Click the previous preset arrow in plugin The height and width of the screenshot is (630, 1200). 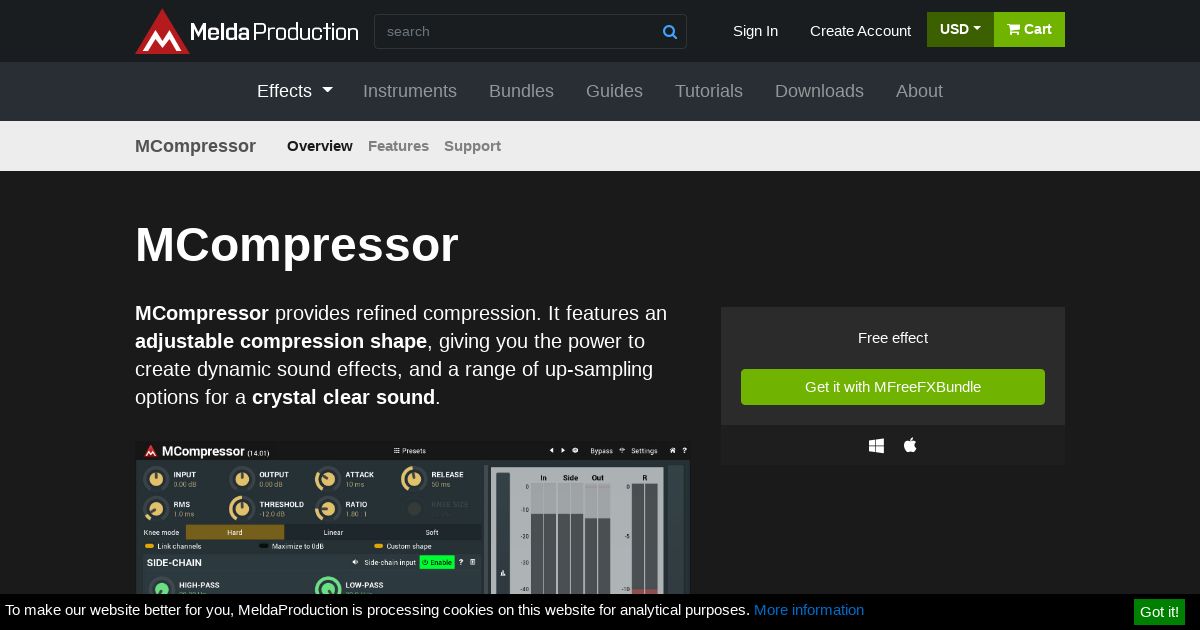pos(551,451)
